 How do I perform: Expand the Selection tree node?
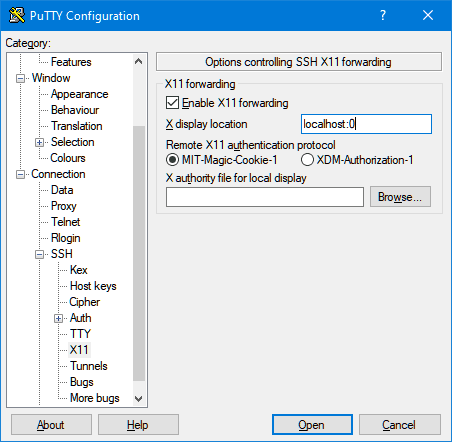(x=39, y=143)
